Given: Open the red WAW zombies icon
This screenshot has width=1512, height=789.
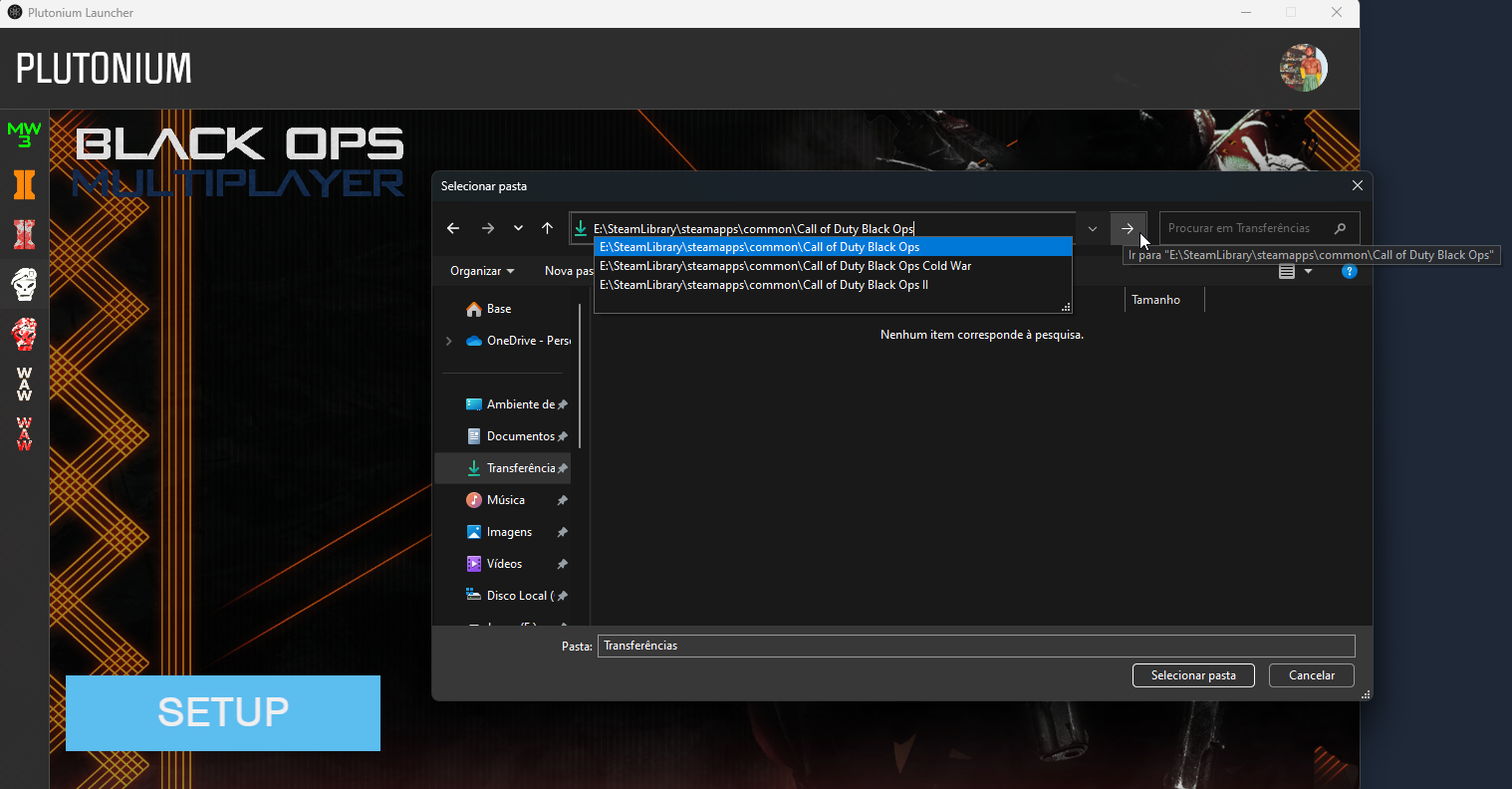Looking at the screenshot, I should pos(24,433).
